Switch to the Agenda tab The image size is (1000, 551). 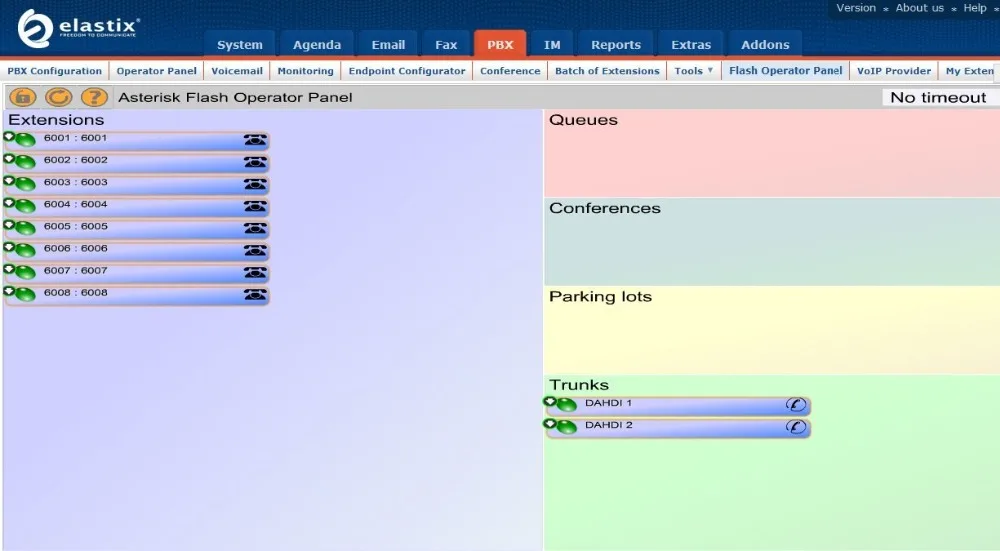pos(317,45)
